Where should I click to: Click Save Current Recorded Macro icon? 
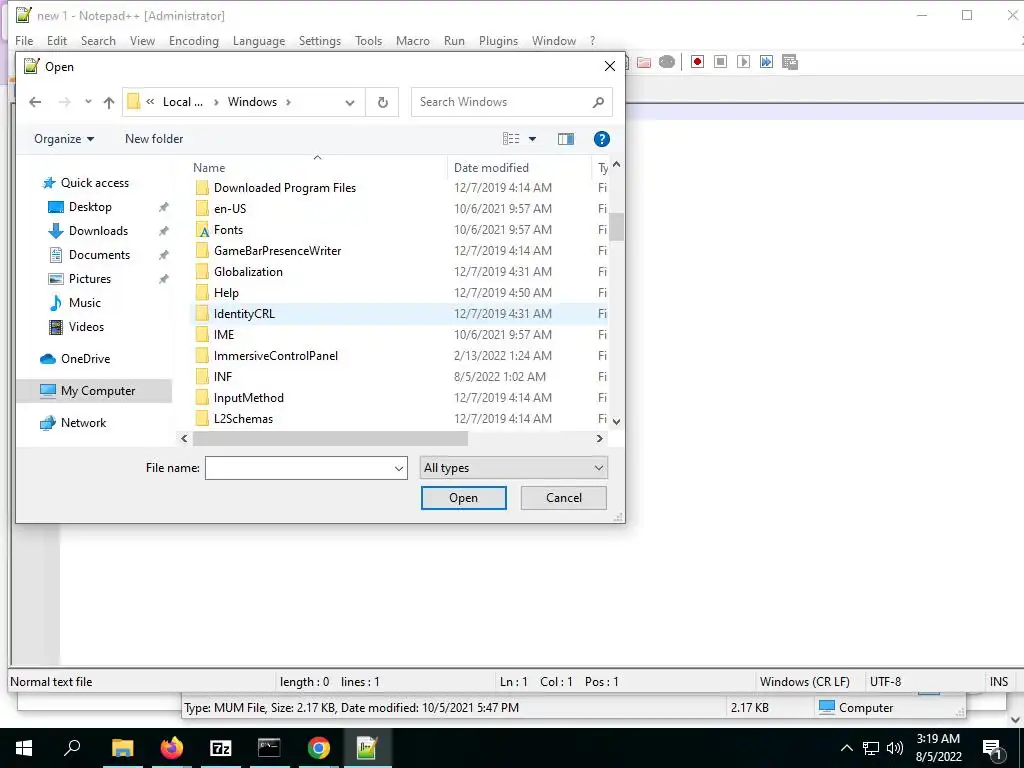tap(790, 62)
